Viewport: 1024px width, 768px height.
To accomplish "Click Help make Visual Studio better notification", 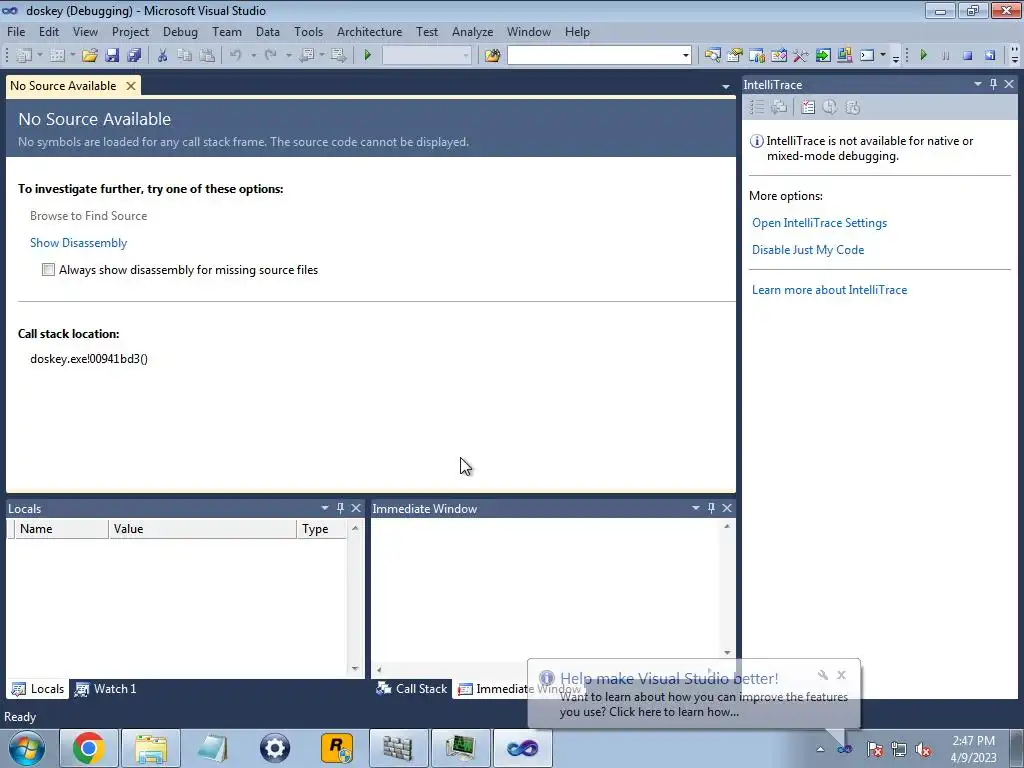I will pyautogui.click(x=694, y=694).
